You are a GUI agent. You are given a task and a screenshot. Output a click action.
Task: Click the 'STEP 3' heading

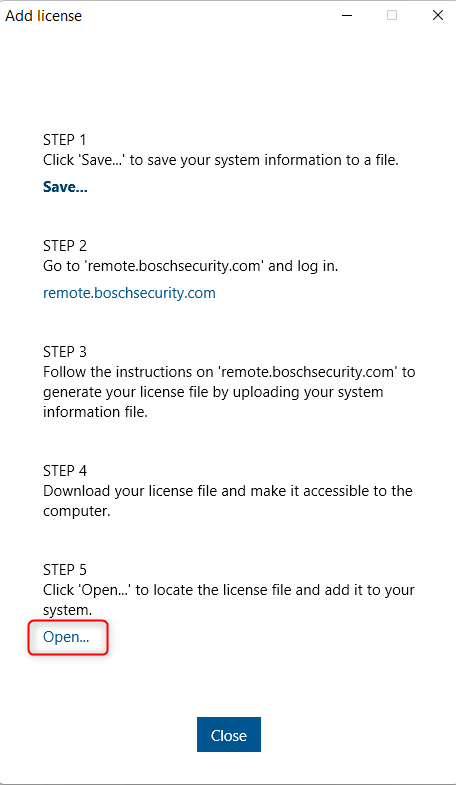click(65, 352)
